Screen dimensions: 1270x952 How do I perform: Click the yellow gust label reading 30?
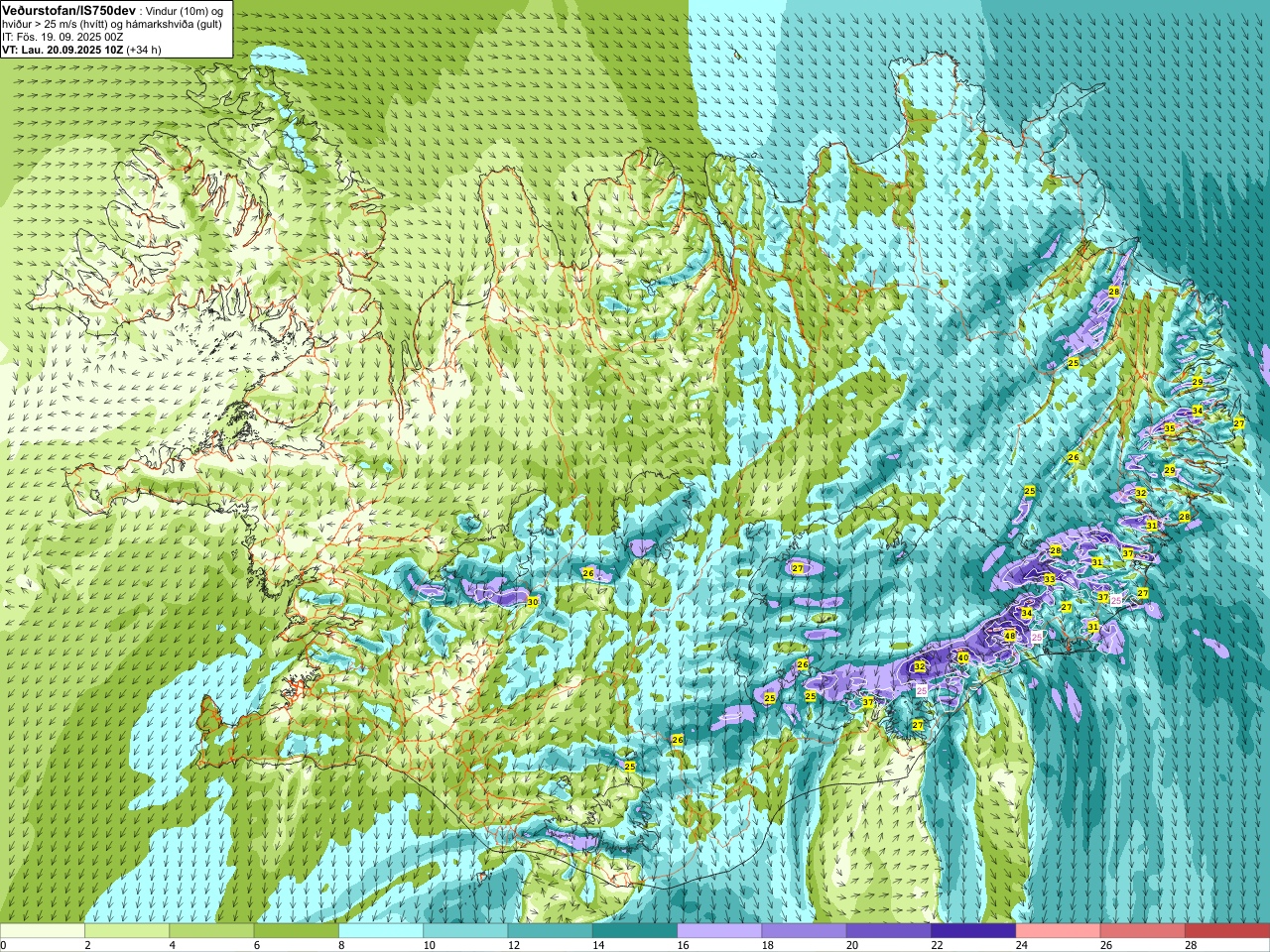pyautogui.click(x=533, y=602)
